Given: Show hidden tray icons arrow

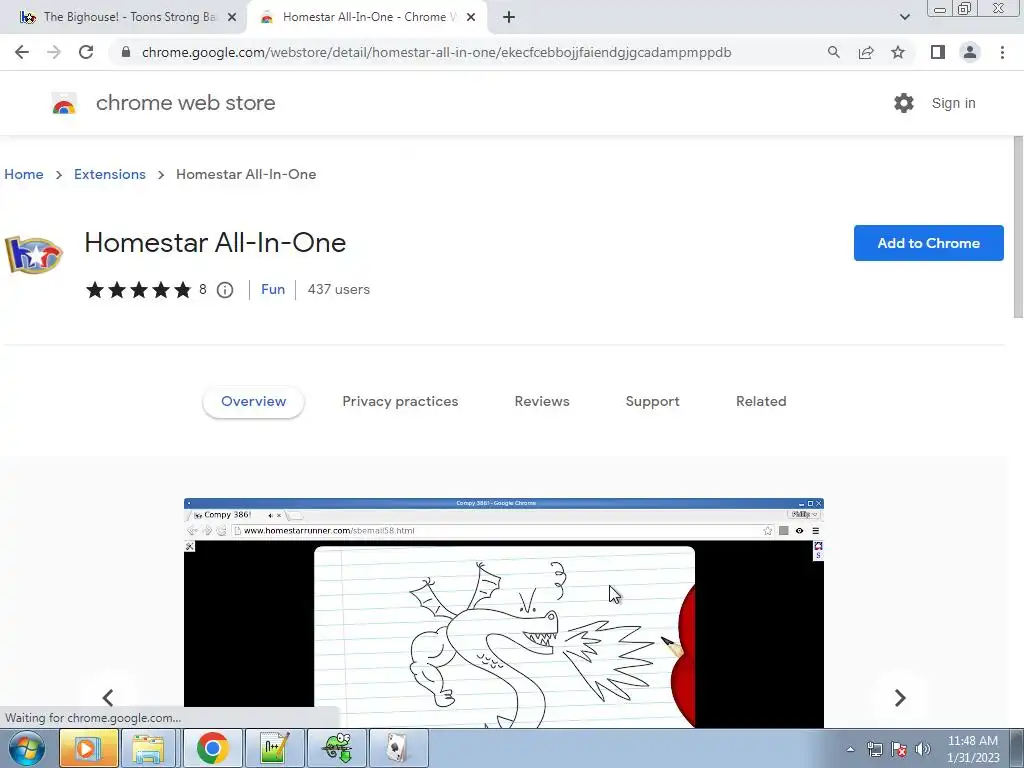Looking at the screenshot, I should [x=850, y=749].
